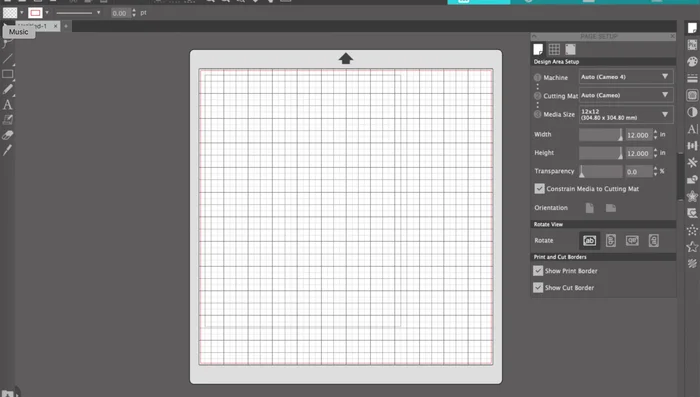Click the Transparency stepper arrows

tap(655, 171)
